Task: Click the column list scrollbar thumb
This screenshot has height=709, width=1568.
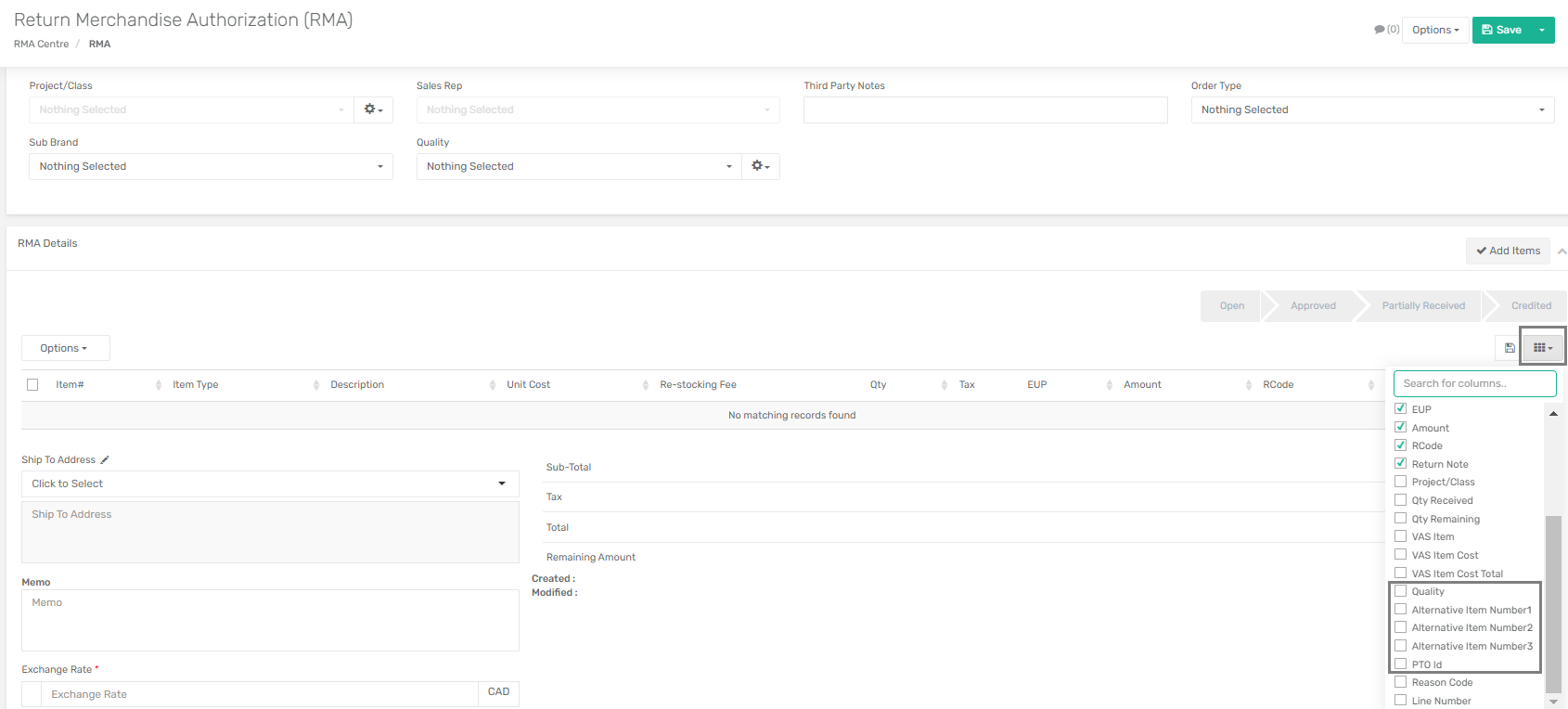Action: coord(1553,603)
